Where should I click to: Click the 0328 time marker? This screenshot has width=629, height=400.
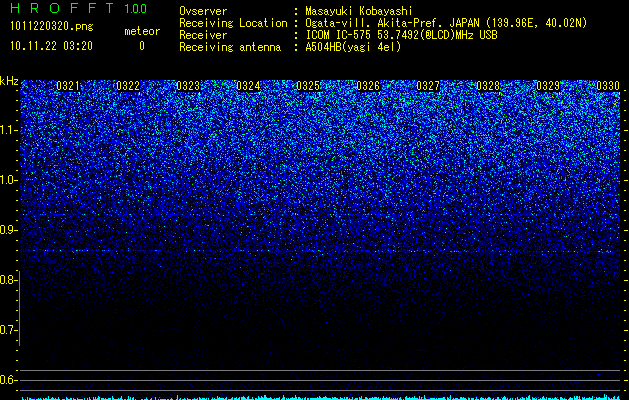[x=488, y=86]
